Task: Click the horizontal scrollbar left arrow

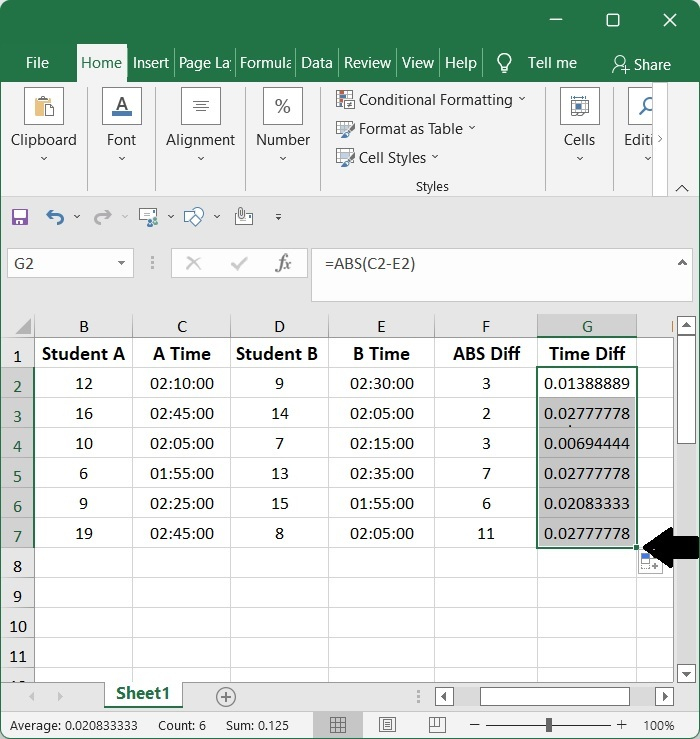Action: pyautogui.click(x=444, y=696)
